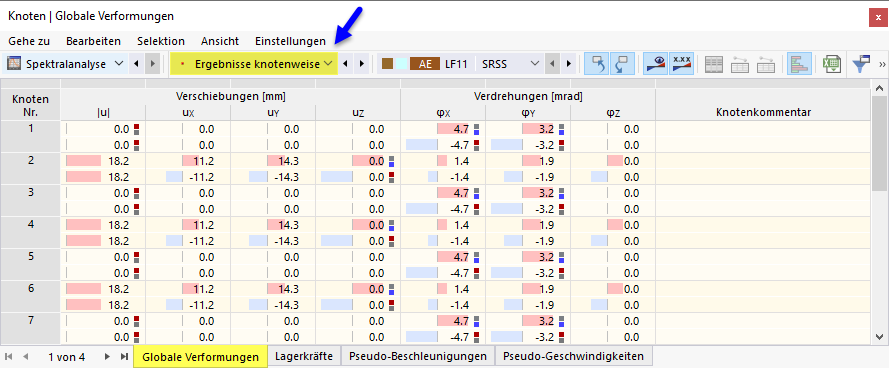The width and height of the screenshot is (889, 368).
Task: Open the Ansicht menu
Action: click(220, 41)
